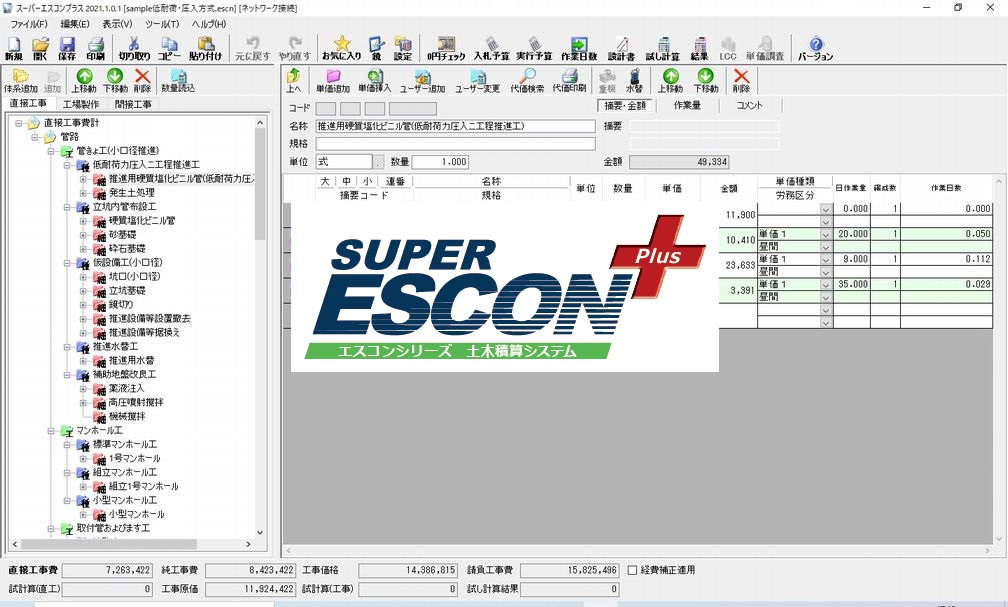Copy with the コピー icon

(x=169, y=49)
